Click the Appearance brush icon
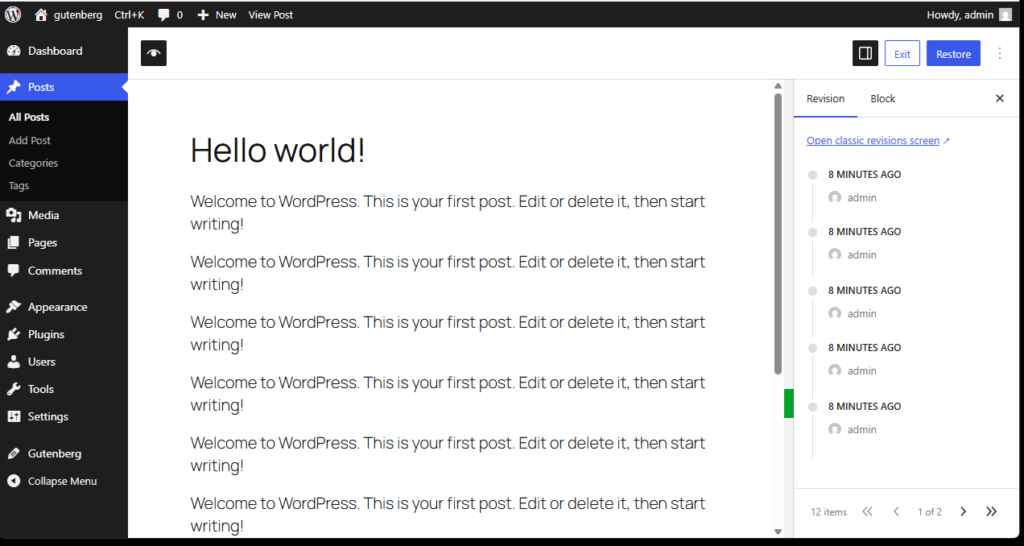Image resolution: width=1024 pixels, height=546 pixels. pyautogui.click(x=14, y=307)
